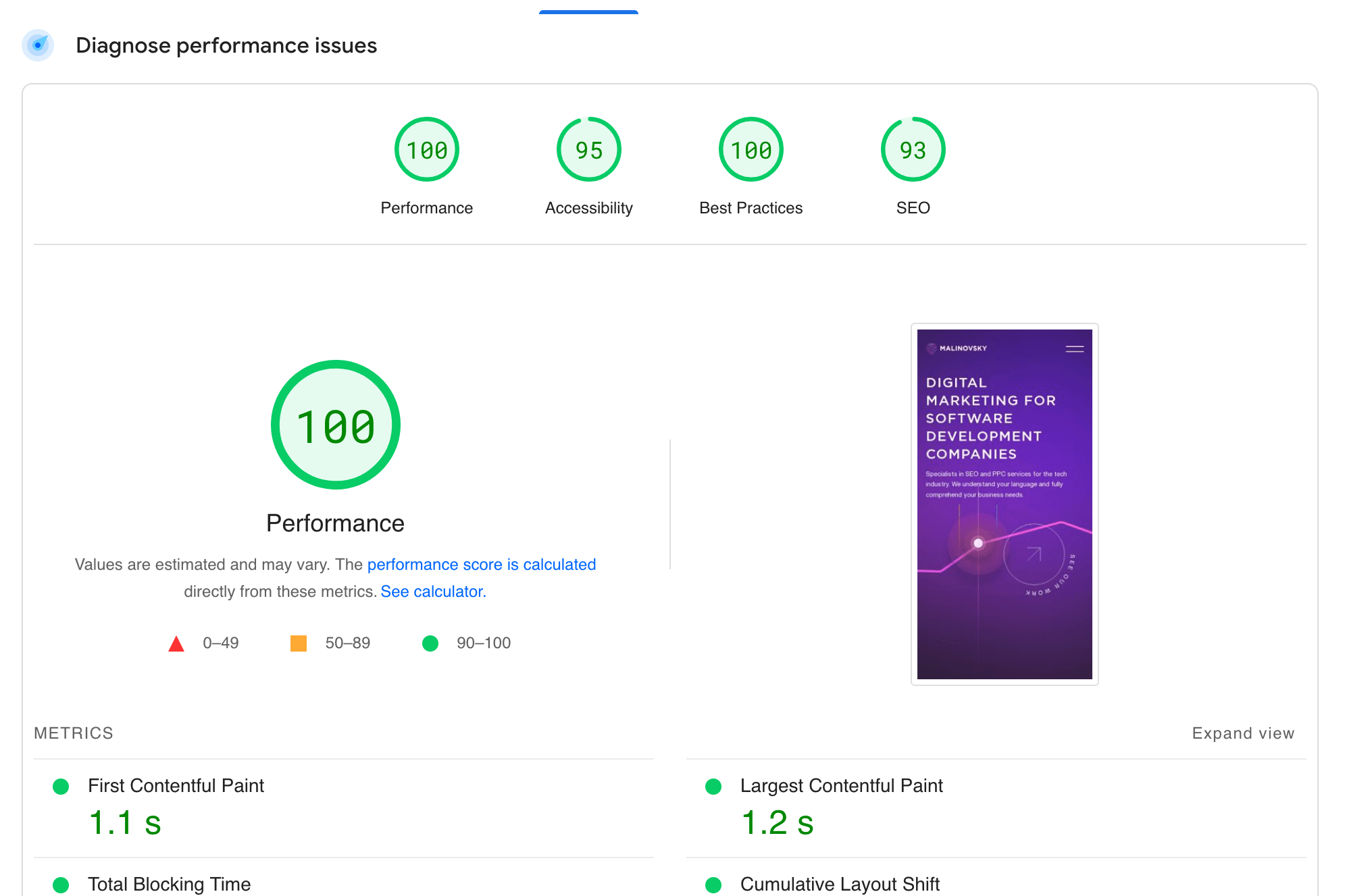
Task: Click the large 100 Performance gauge
Action: tap(336, 425)
